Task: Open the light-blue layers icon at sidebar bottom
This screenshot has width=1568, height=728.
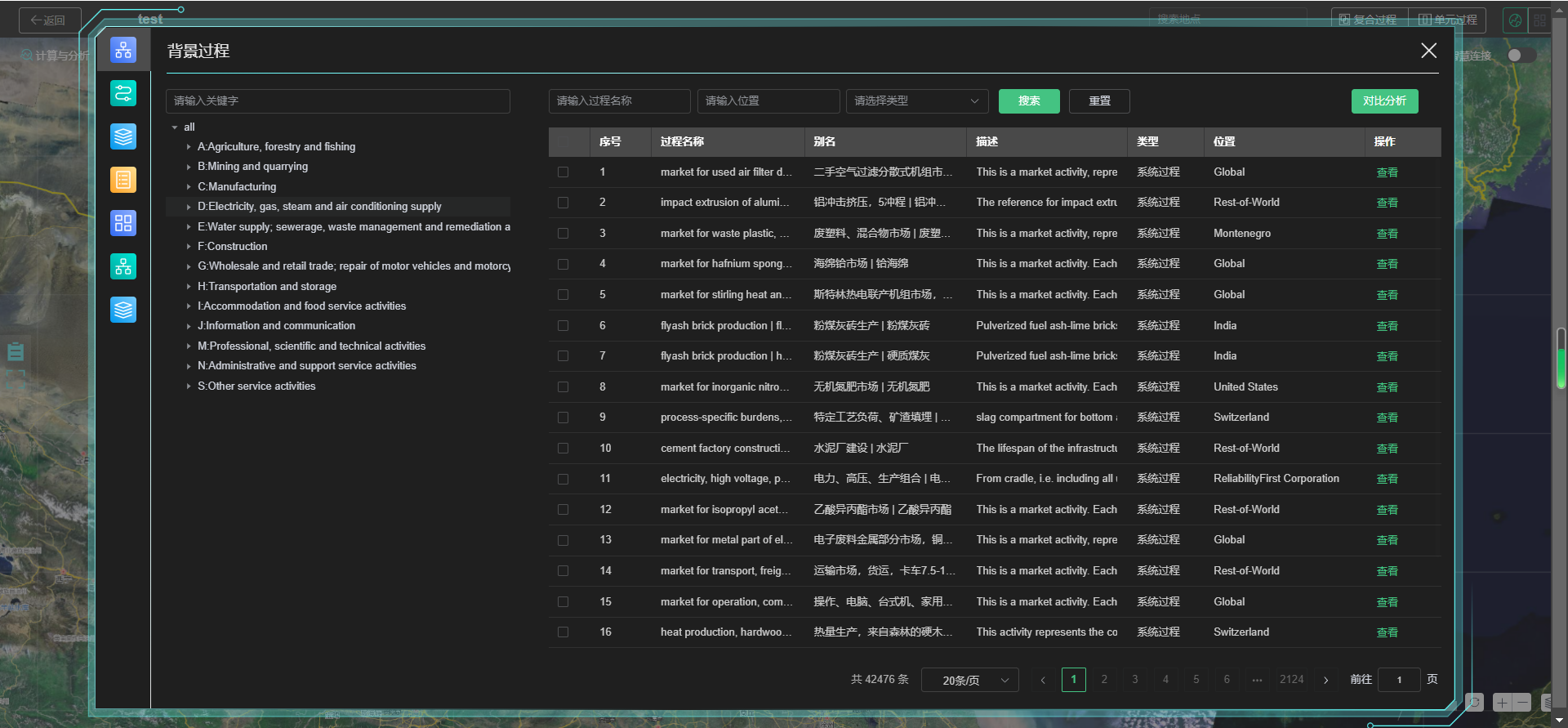Action: pos(123,310)
